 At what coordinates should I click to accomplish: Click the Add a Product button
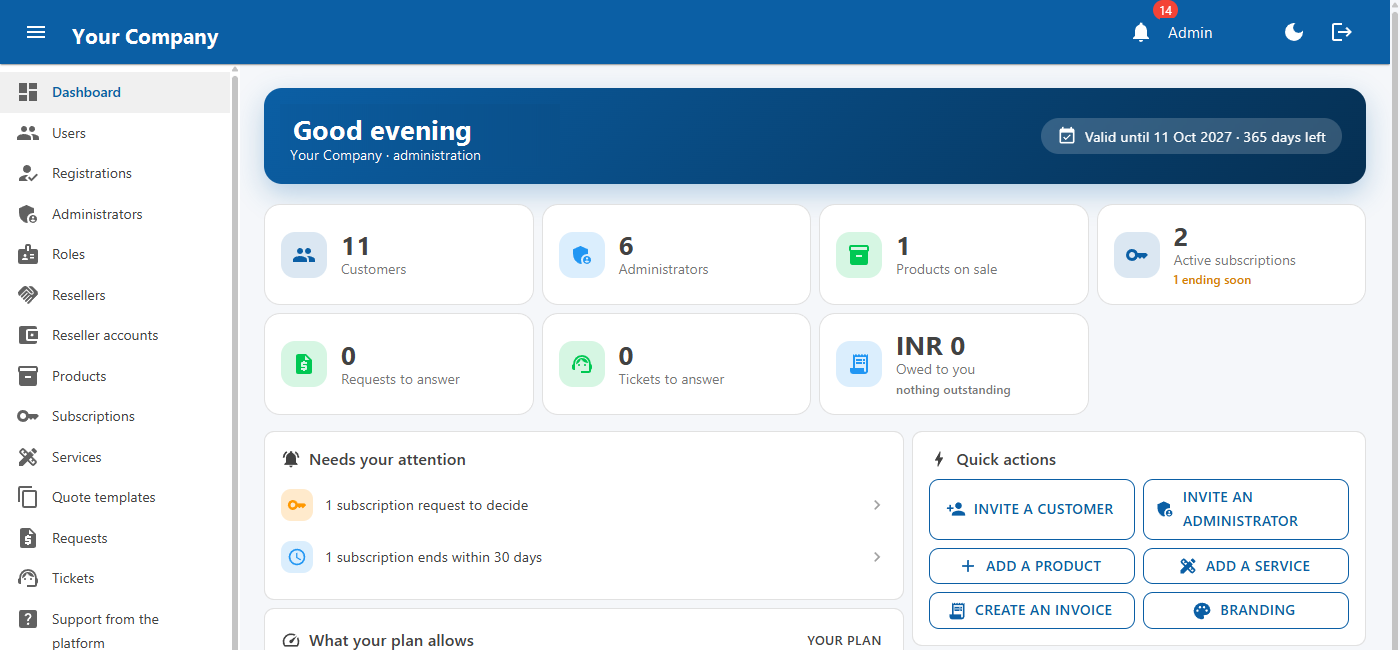[x=1032, y=566]
